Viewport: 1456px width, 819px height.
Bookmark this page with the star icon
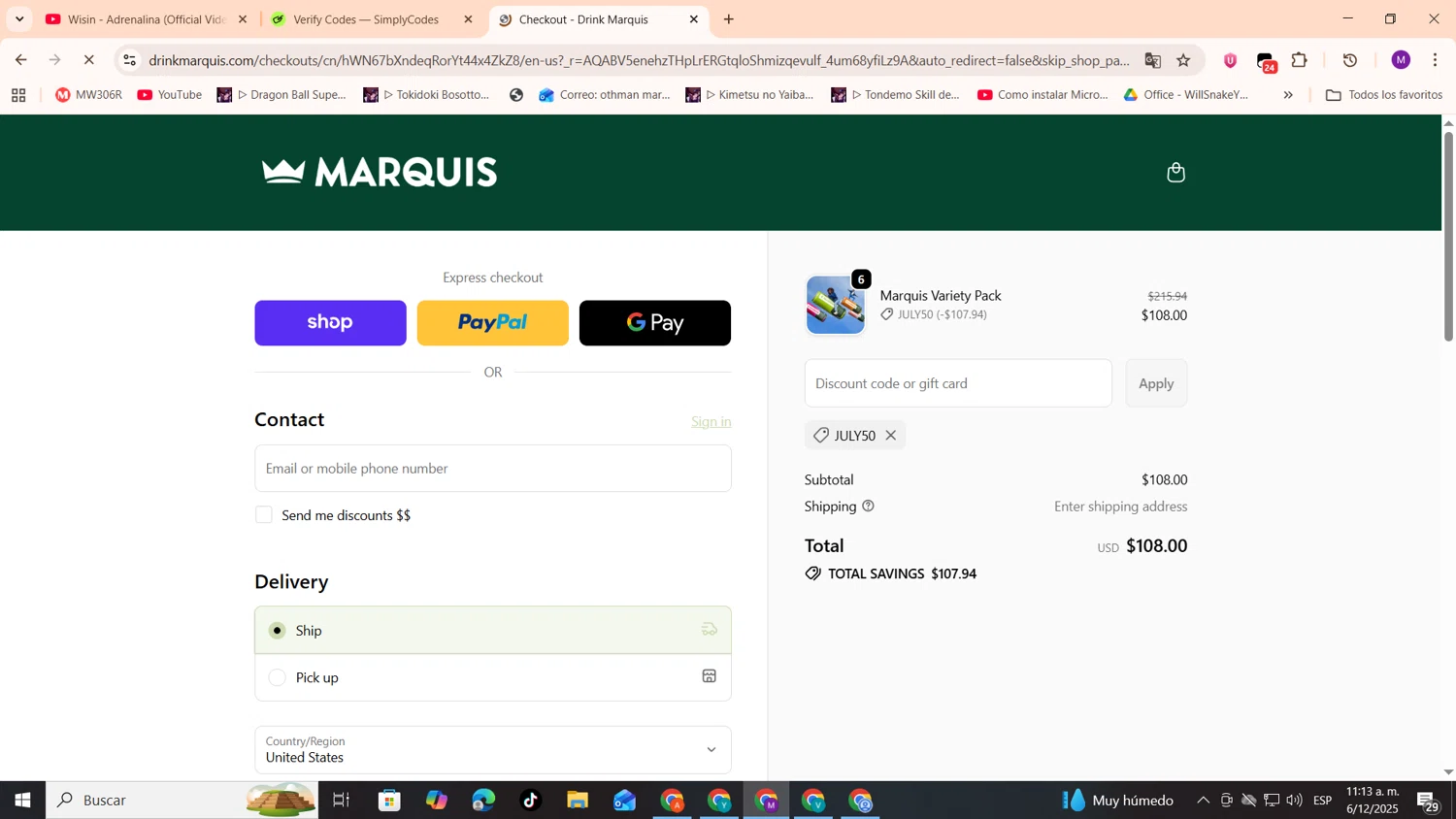coord(1183,60)
